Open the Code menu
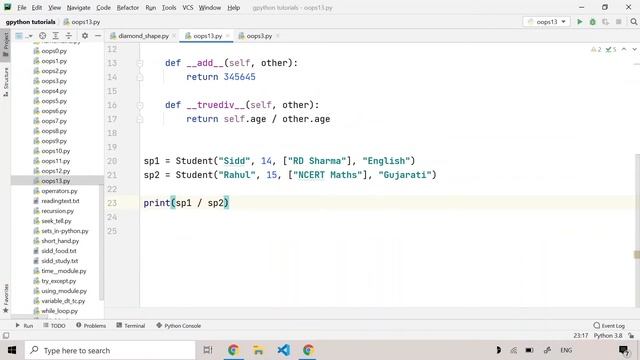Screen dimensions: 640x360 coord(103,8)
